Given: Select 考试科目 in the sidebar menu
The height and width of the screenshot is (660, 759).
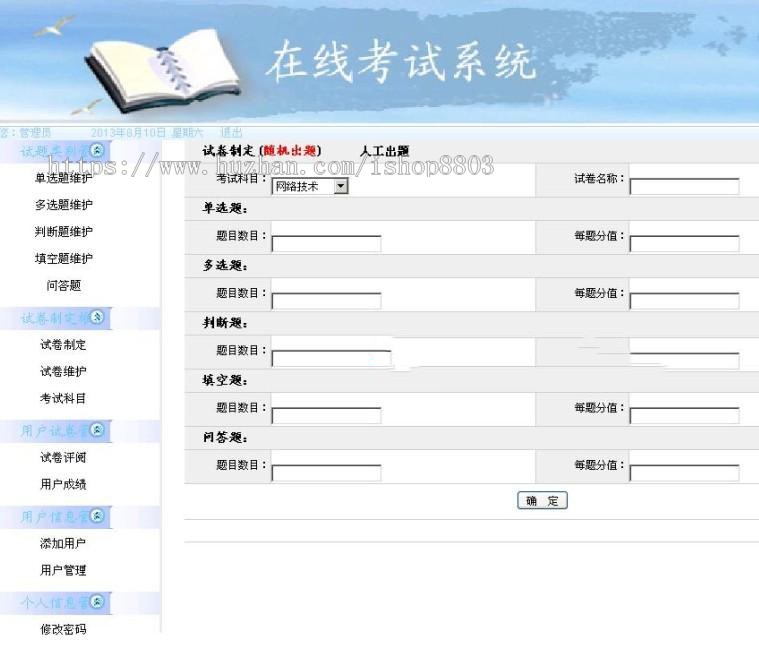Looking at the screenshot, I should (x=63, y=399).
